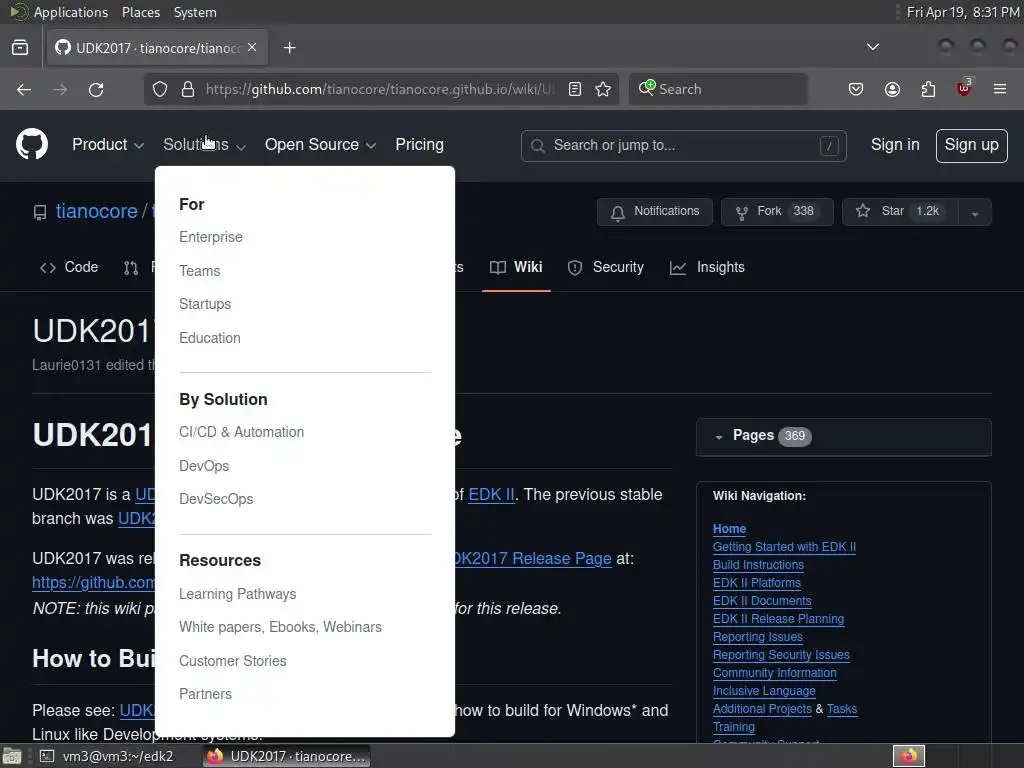This screenshot has height=768, width=1024.
Task: Select Teams in Solutions menu
Action: [x=200, y=271]
